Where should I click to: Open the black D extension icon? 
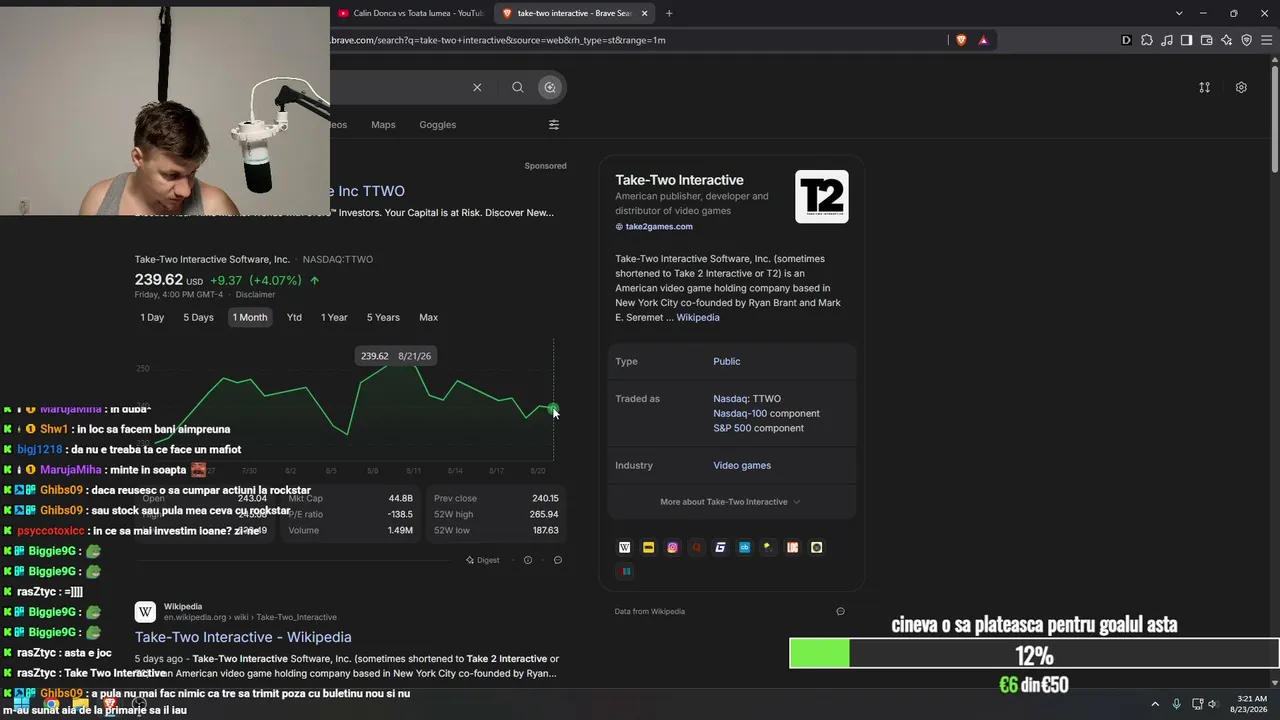[x=1126, y=40]
